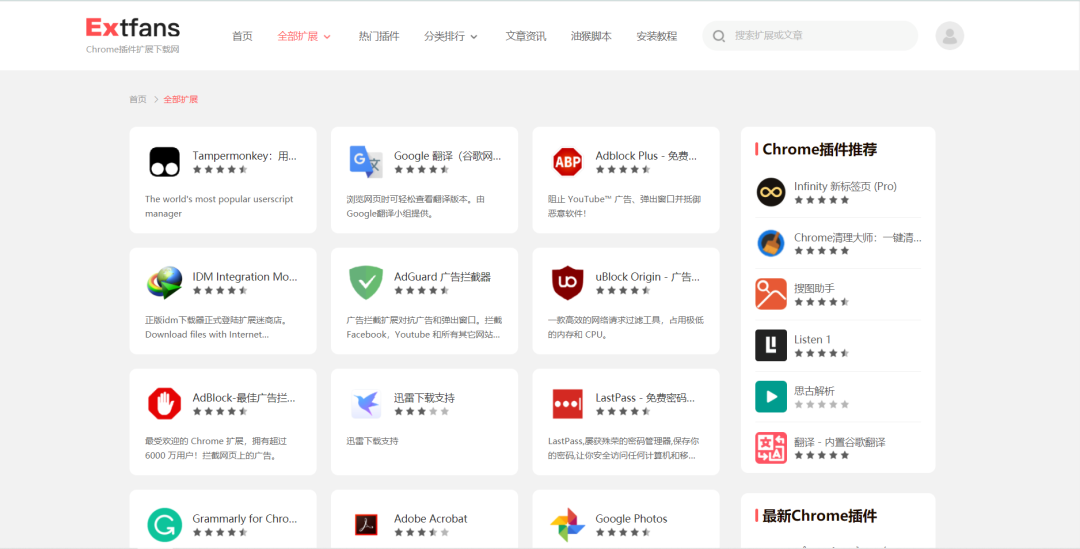Open the 热门插件 menu item
The height and width of the screenshot is (549, 1080).
tap(379, 36)
